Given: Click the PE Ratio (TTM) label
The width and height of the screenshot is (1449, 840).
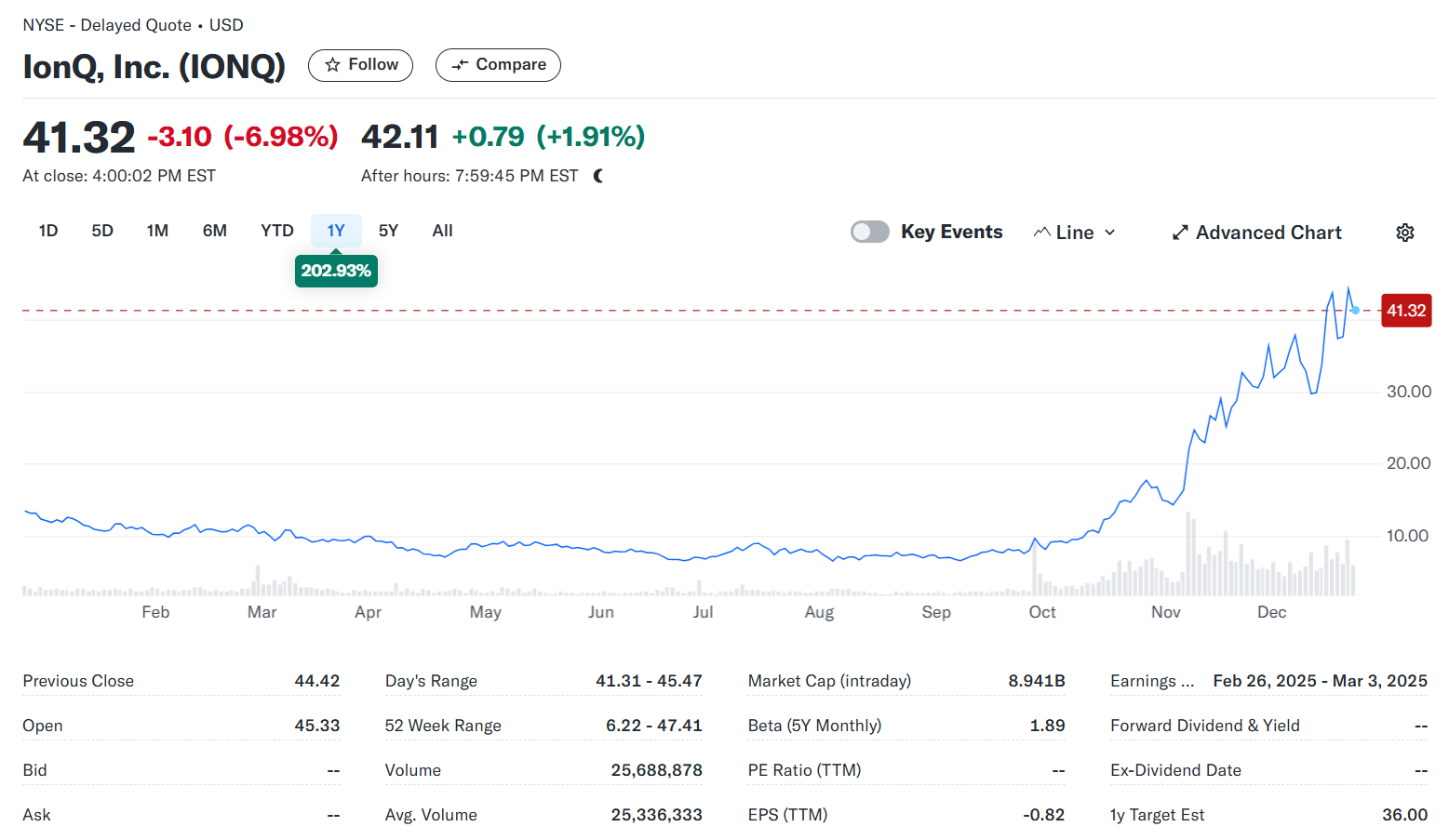Looking at the screenshot, I should pos(804,770).
